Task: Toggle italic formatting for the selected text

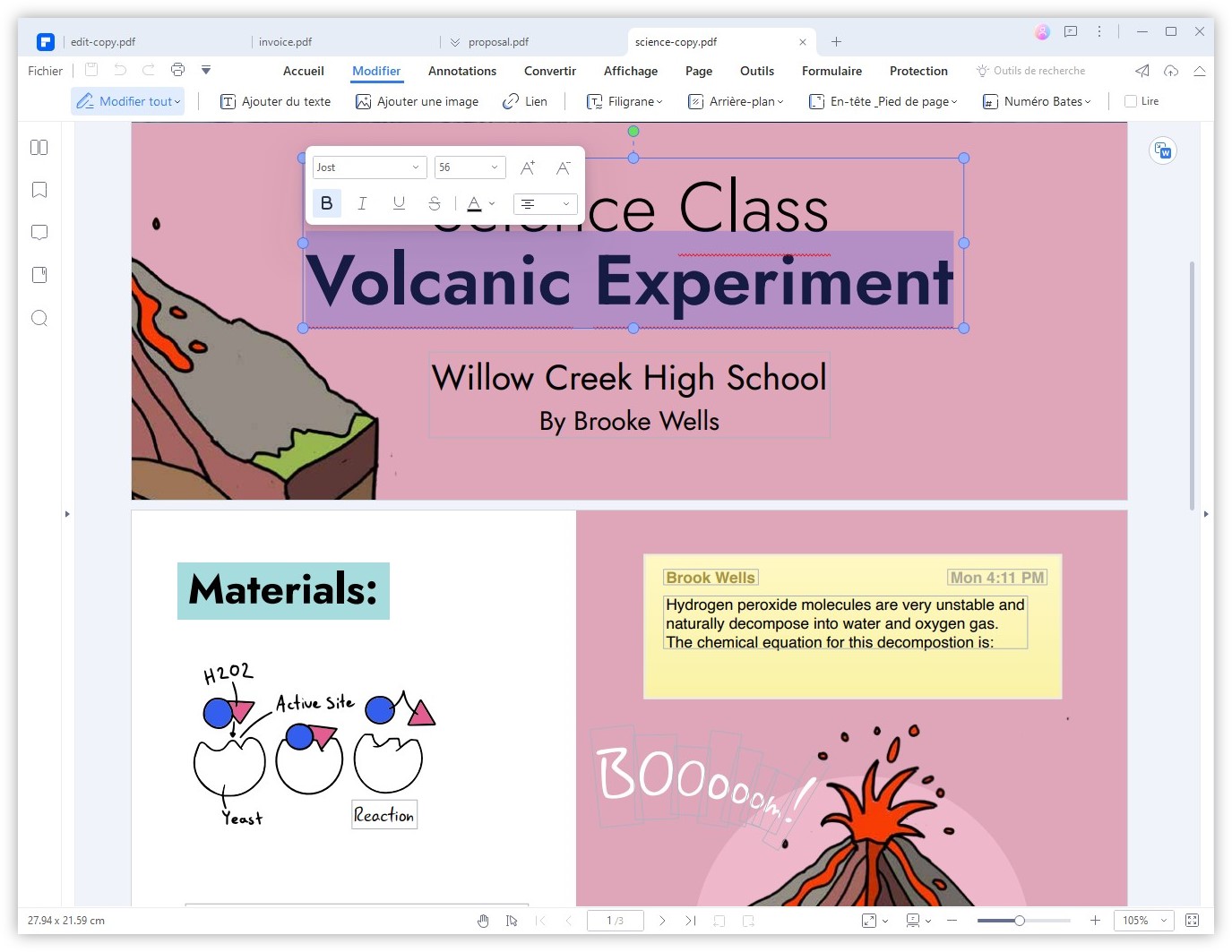Action: point(362,203)
